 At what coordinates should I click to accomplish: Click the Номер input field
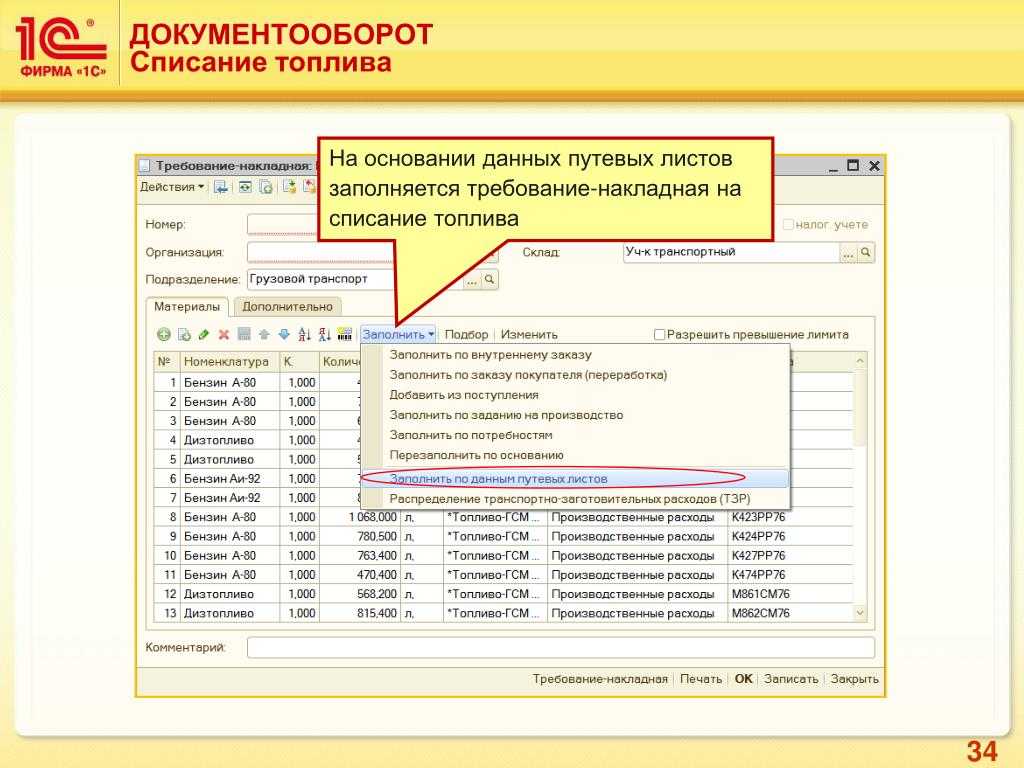(x=282, y=224)
